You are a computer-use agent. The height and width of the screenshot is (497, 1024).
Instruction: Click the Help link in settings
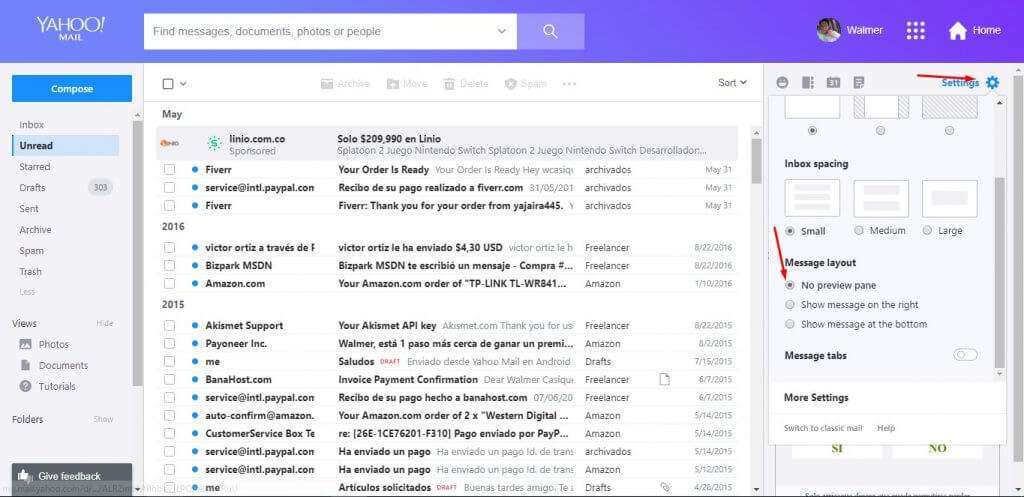coord(886,428)
